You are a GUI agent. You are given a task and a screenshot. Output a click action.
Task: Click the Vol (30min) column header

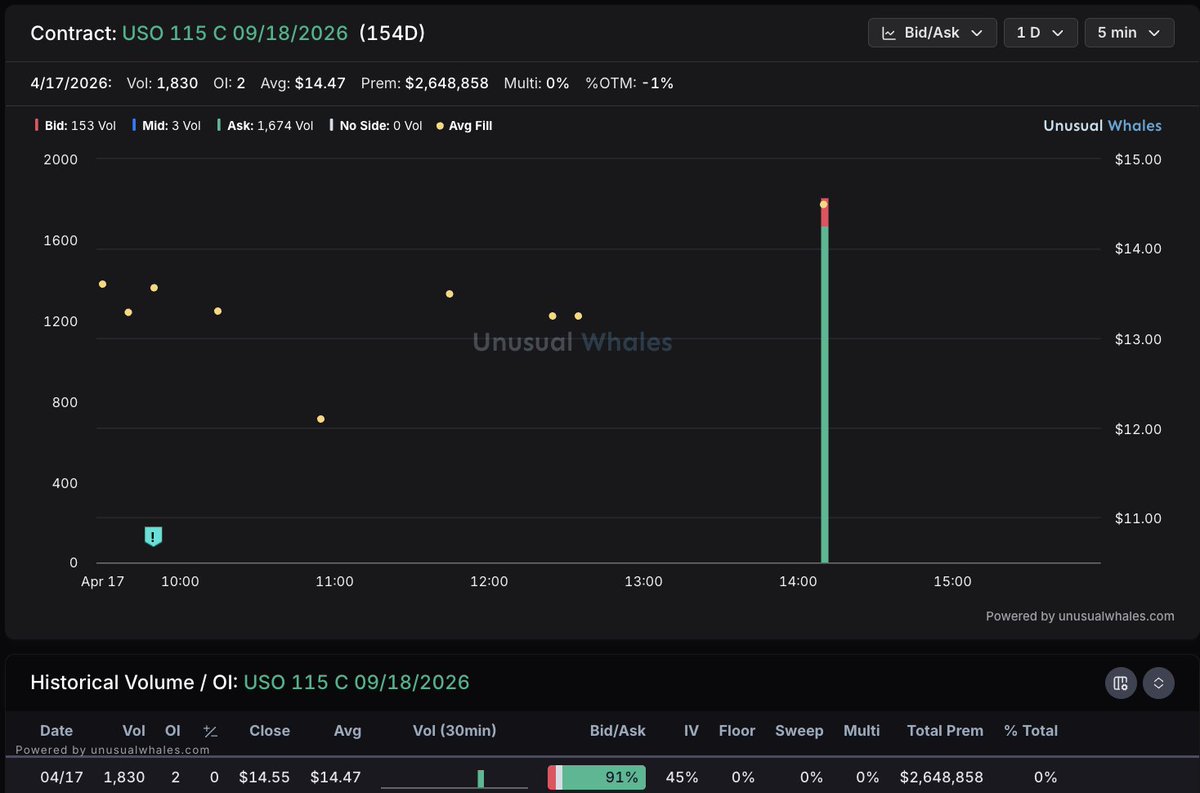(454, 731)
